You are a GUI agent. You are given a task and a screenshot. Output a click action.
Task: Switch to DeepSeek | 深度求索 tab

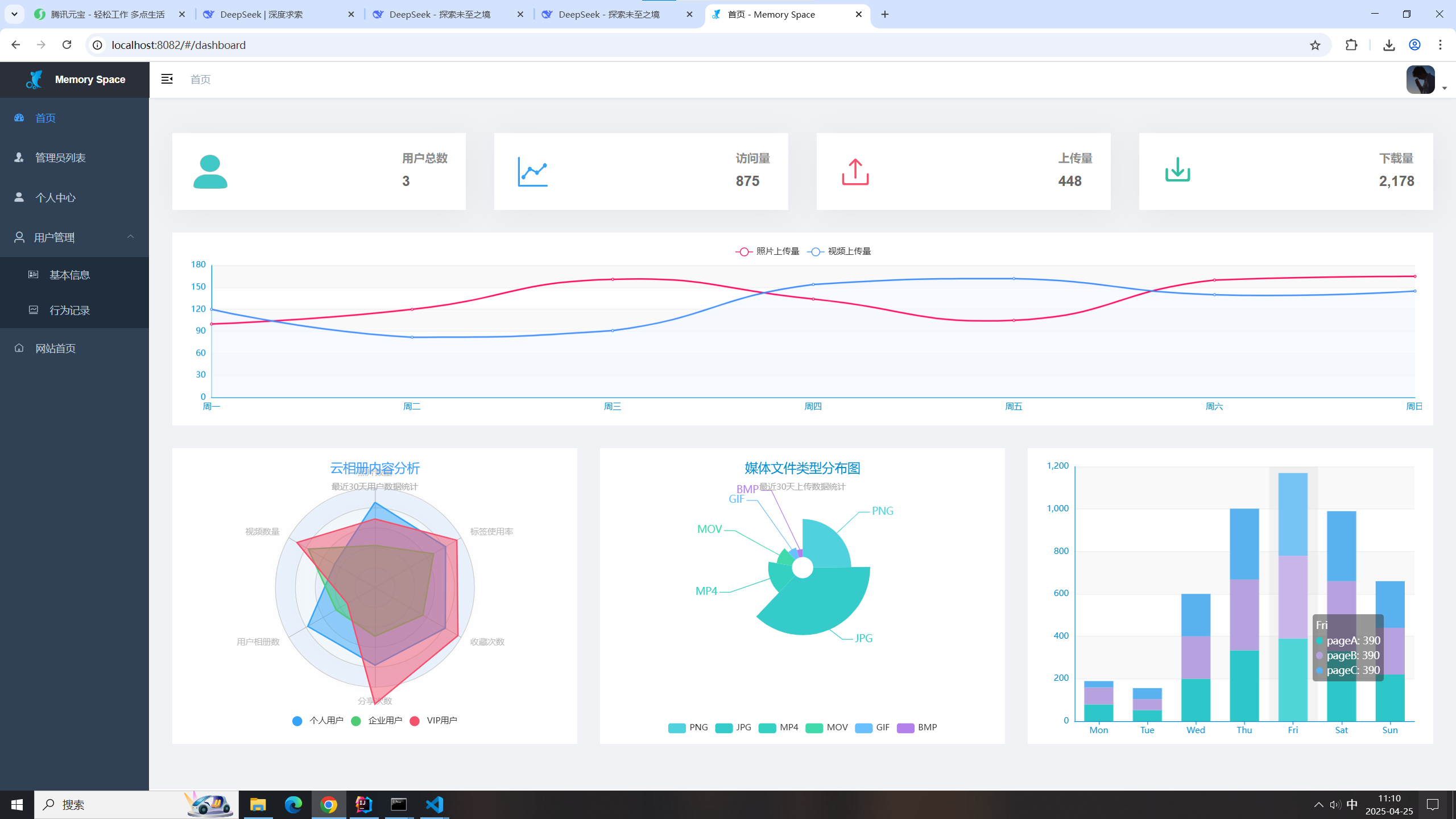click(261, 14)
